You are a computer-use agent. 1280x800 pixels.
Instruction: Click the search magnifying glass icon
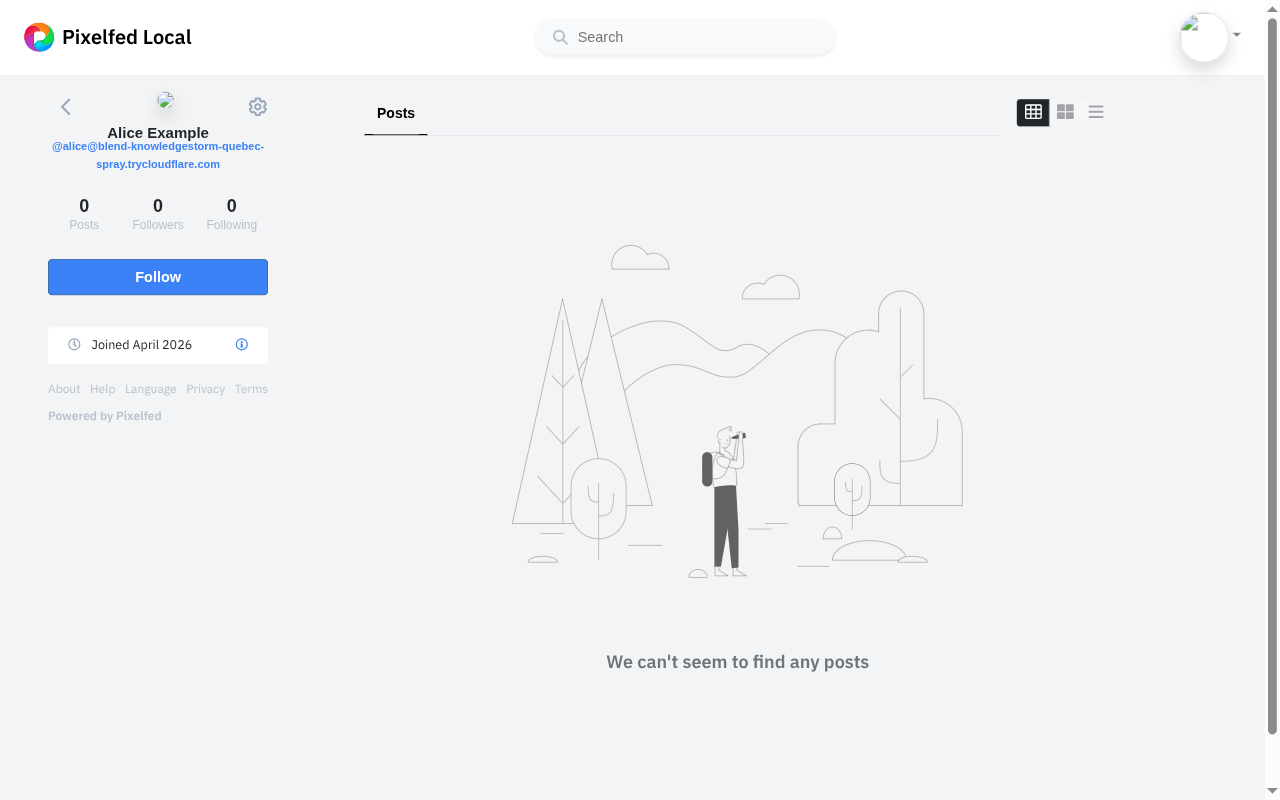[x=560, y=37]
